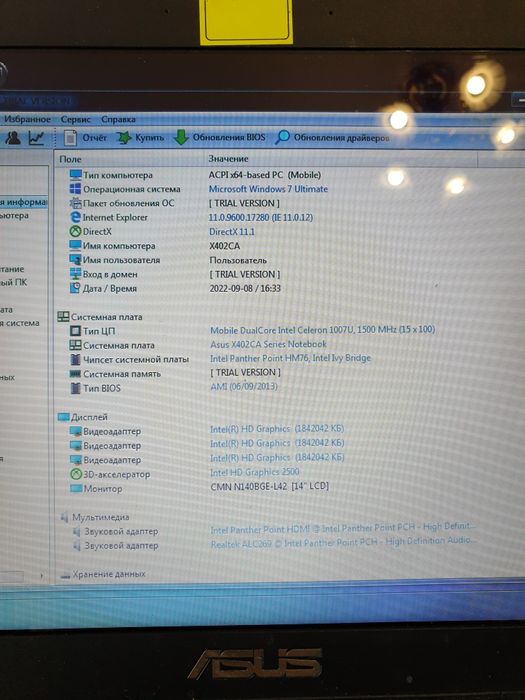Open the DirectX 11.1 link
The image size is (525, 700).
[x=232, y=232]
